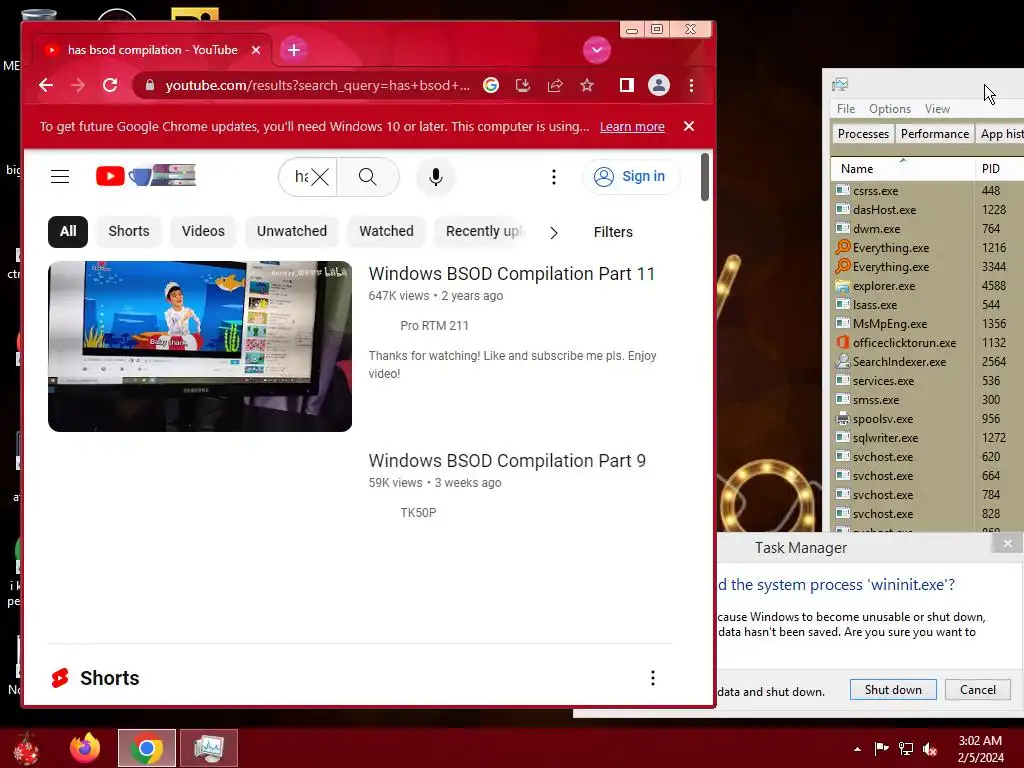1024x768 pixels.
Task: Open the Chrome tab search dropdown
Action: coord(596,50)
